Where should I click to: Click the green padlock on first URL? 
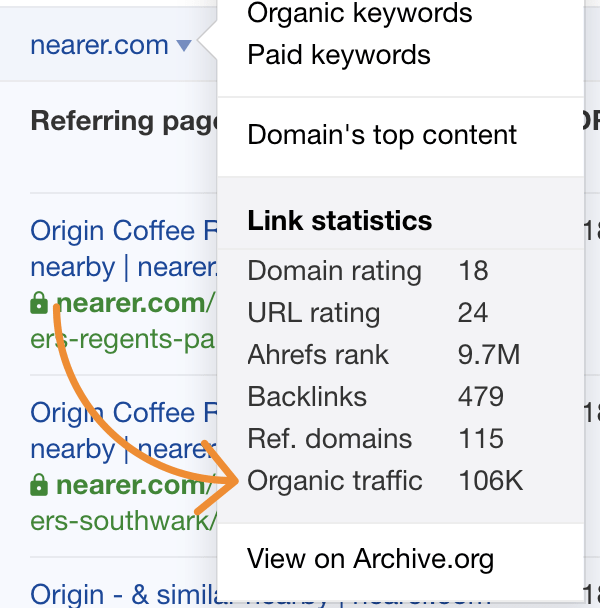tap(40, 303)
